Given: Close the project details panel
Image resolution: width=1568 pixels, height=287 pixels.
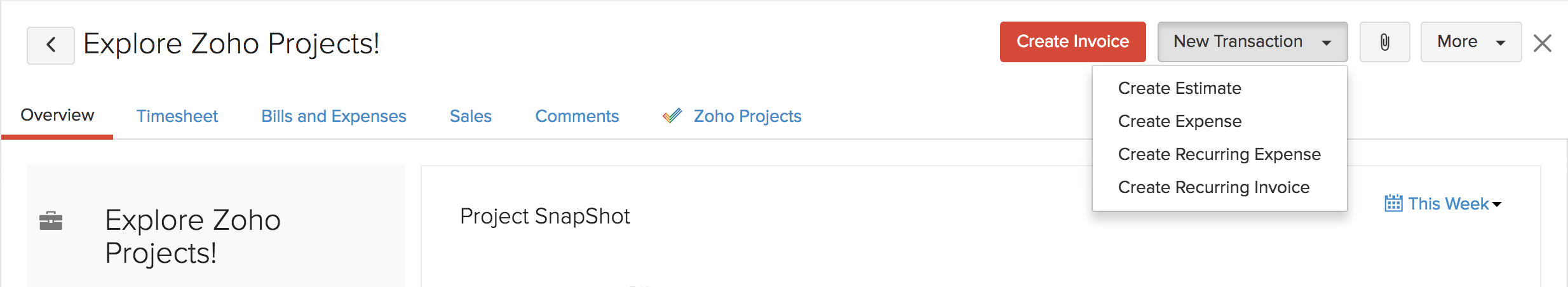Looking at the screenshot, I should tap(1542, 44).
